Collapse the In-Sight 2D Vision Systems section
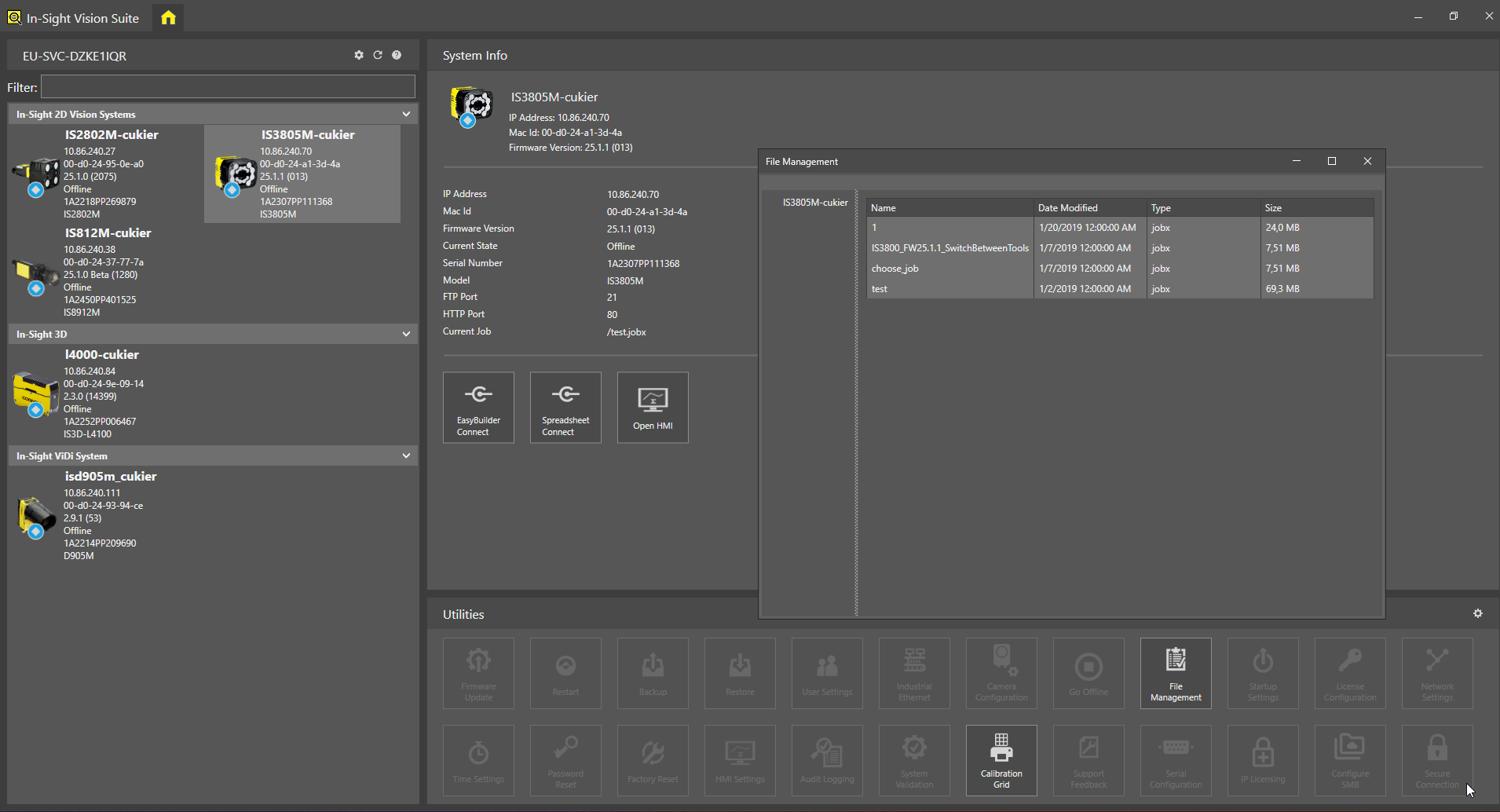Viewport: 1500px width, 812px height. click(406, 114)
